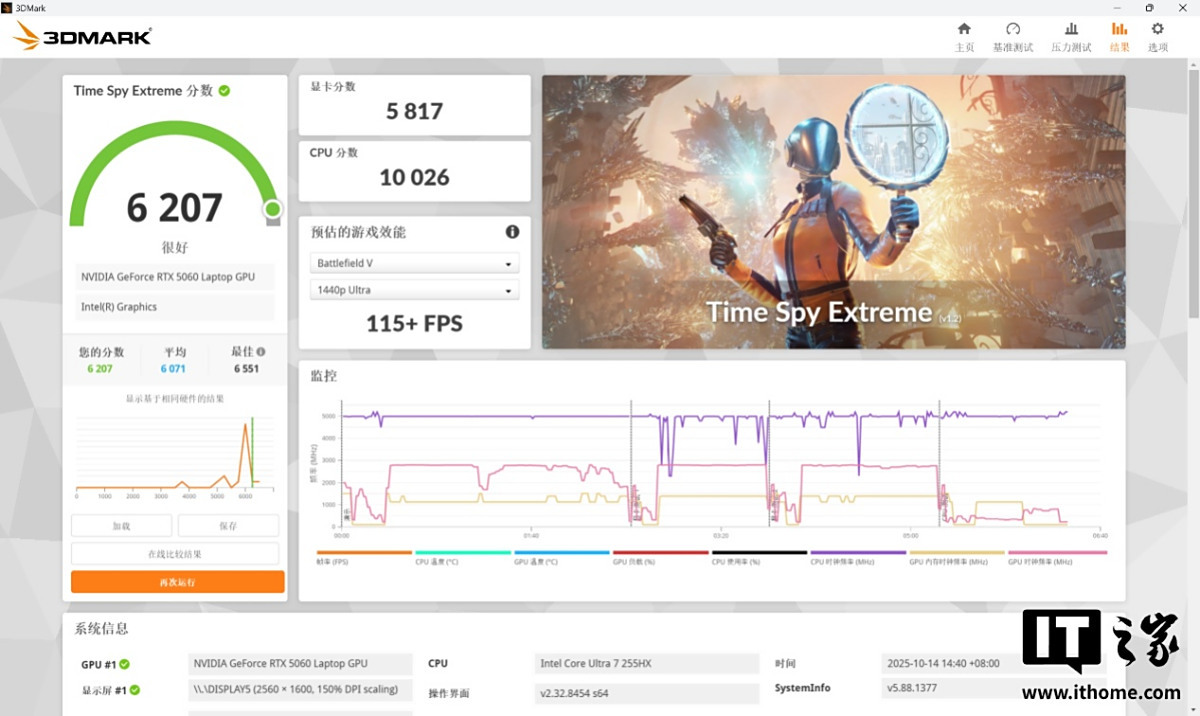The height and width of the screenshot is (716, 1200).
Task: Open the 主页 home icon
Action: tap(964, 30)
